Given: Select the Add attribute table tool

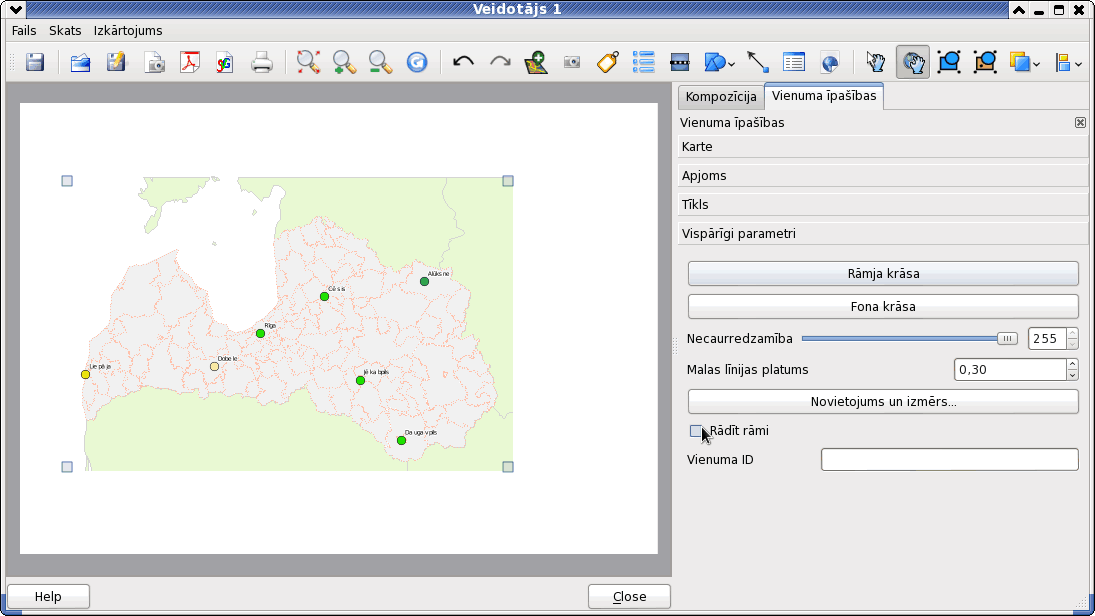Looking at the screenshot, I should tap(794, 62).
